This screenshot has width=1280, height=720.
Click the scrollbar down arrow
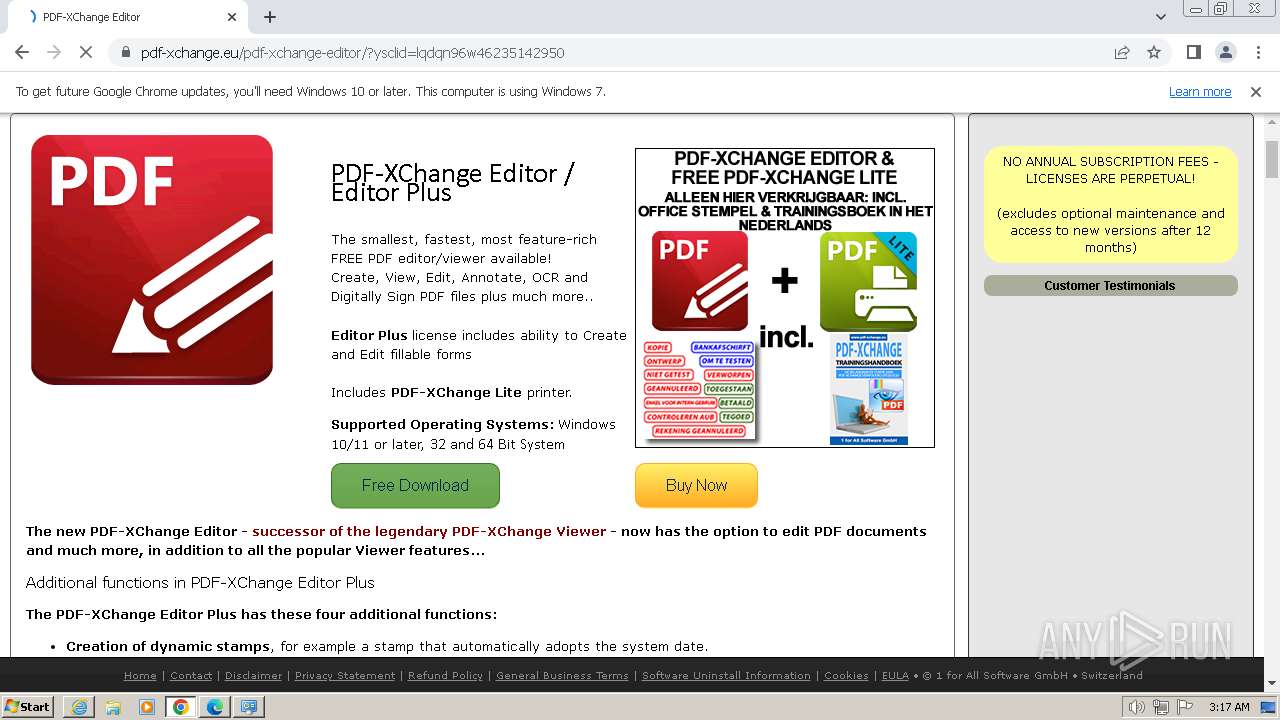pyautogui.click(x=1272, y=684)
